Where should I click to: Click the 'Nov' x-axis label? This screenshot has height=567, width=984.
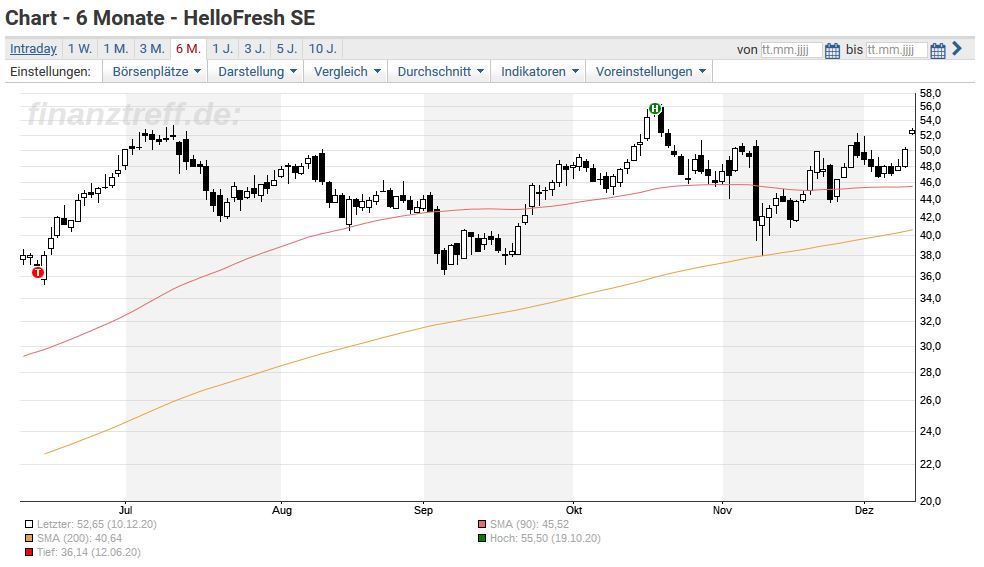tap(722, 510)
